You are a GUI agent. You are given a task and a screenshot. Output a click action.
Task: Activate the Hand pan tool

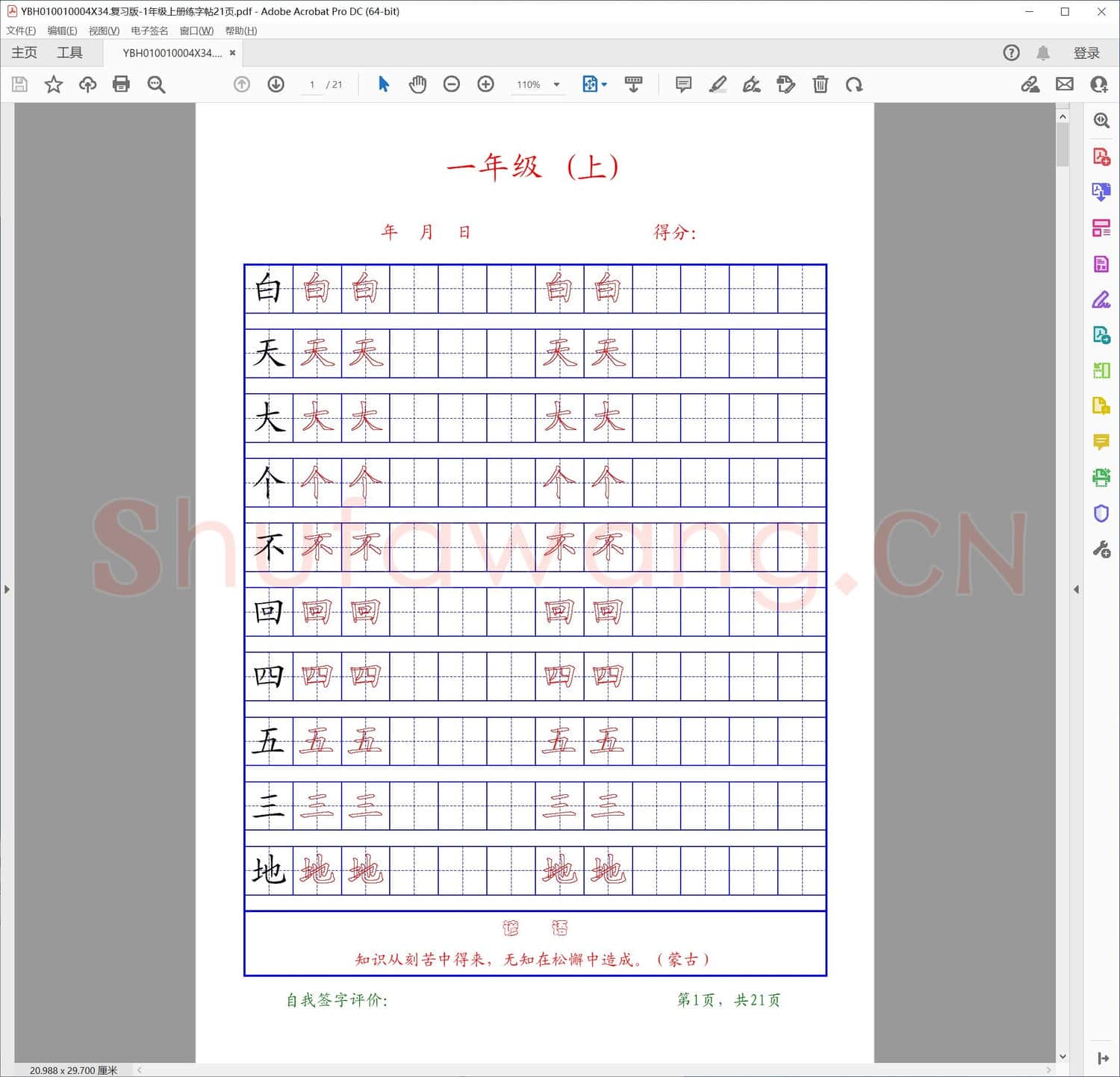(417, 84)
